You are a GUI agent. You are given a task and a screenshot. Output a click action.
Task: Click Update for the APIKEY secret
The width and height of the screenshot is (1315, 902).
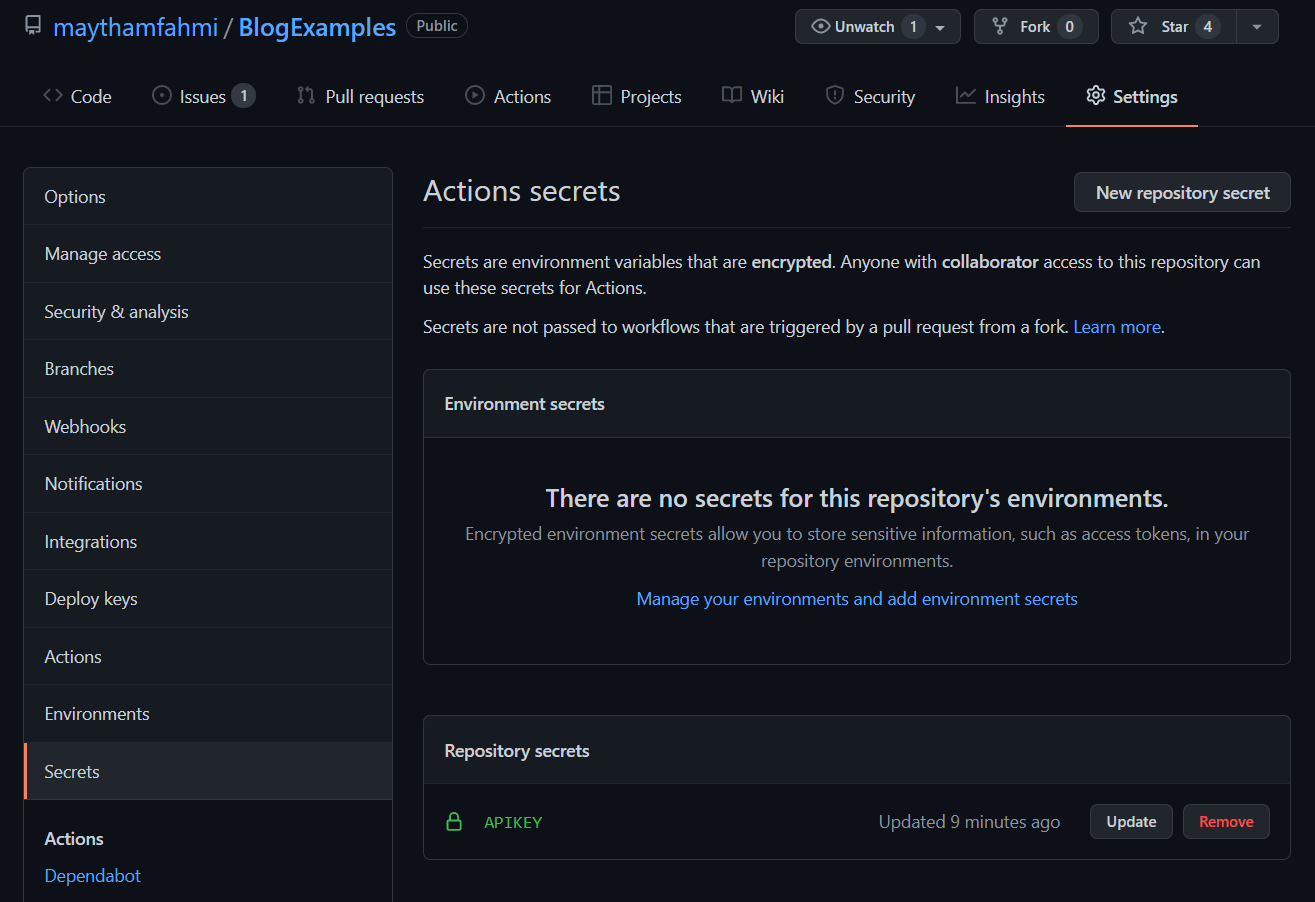click(x=1131, y=822)
